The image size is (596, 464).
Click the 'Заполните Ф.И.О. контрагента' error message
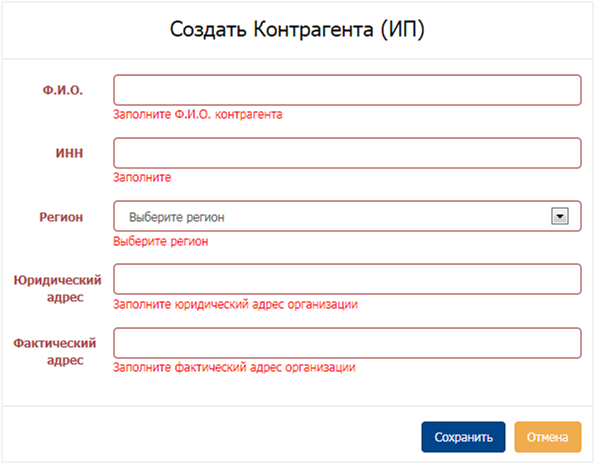pos(198,114)
